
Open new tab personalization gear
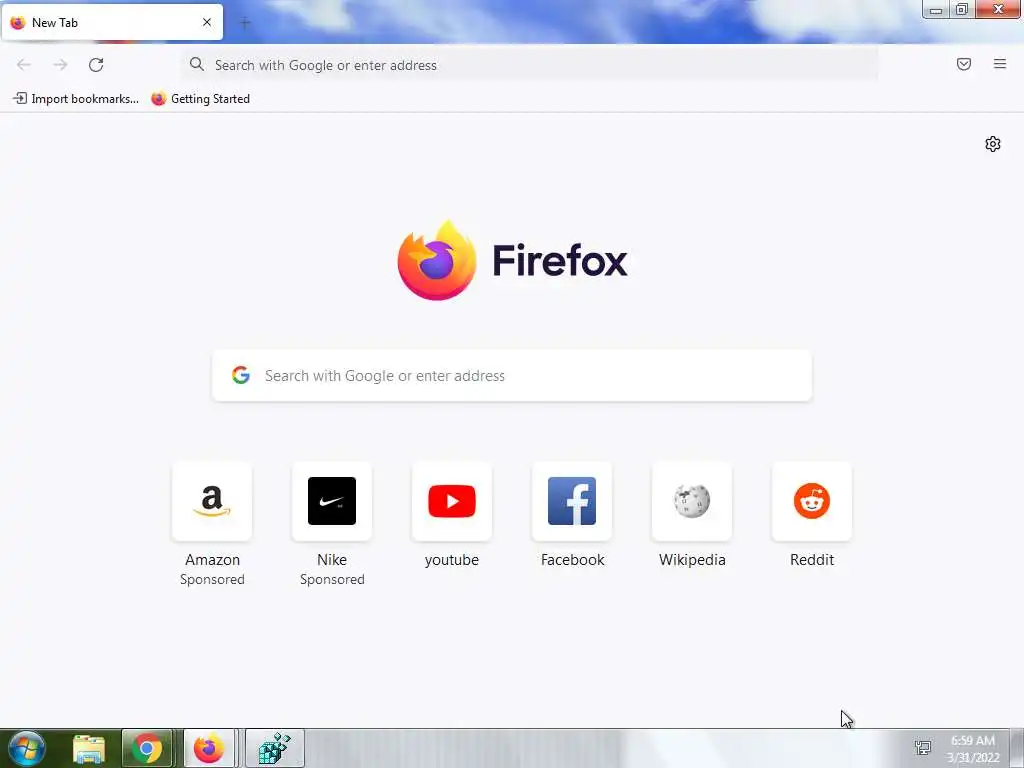[x=993, y=144]
